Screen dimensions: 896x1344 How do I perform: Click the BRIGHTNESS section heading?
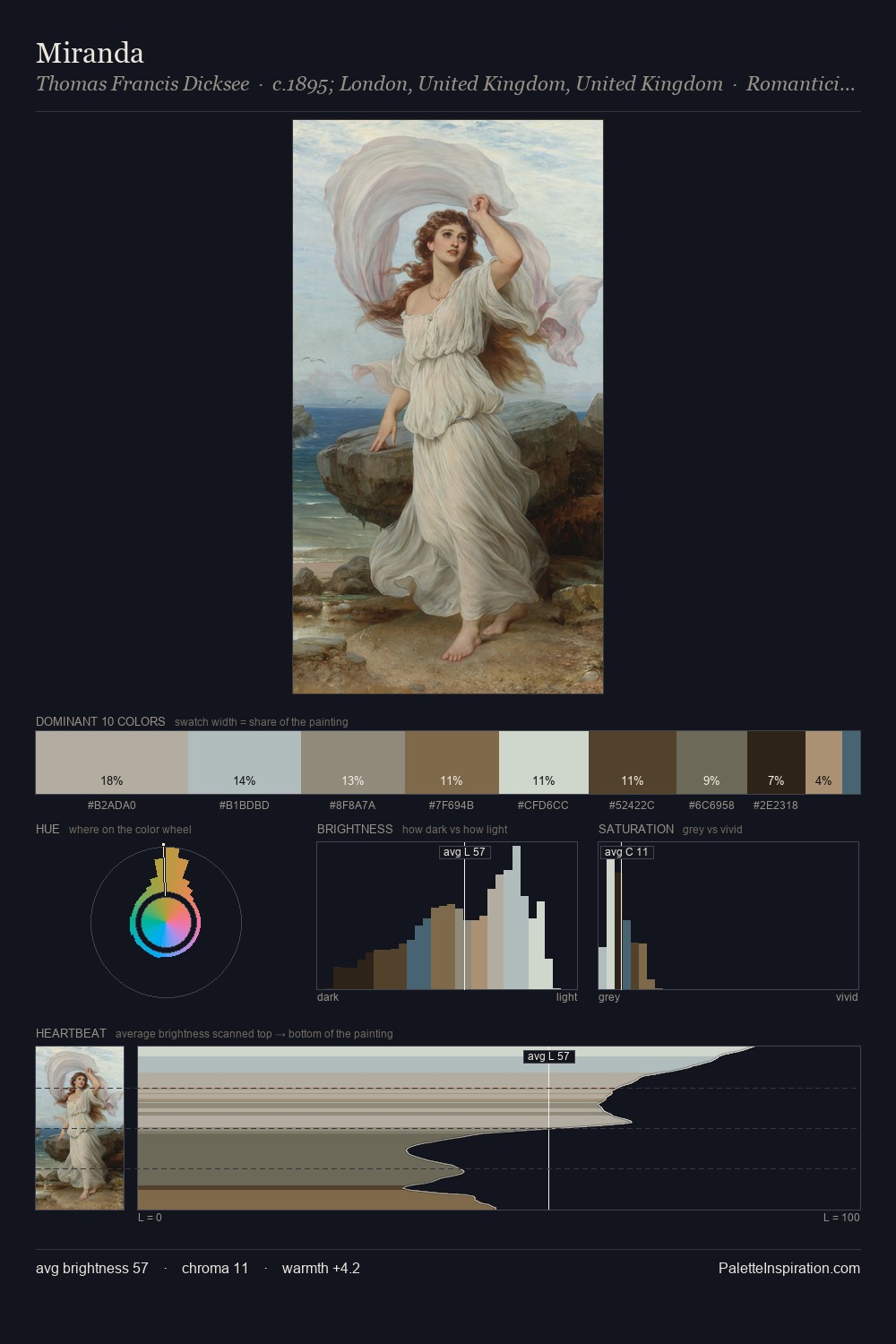point(355,829)
